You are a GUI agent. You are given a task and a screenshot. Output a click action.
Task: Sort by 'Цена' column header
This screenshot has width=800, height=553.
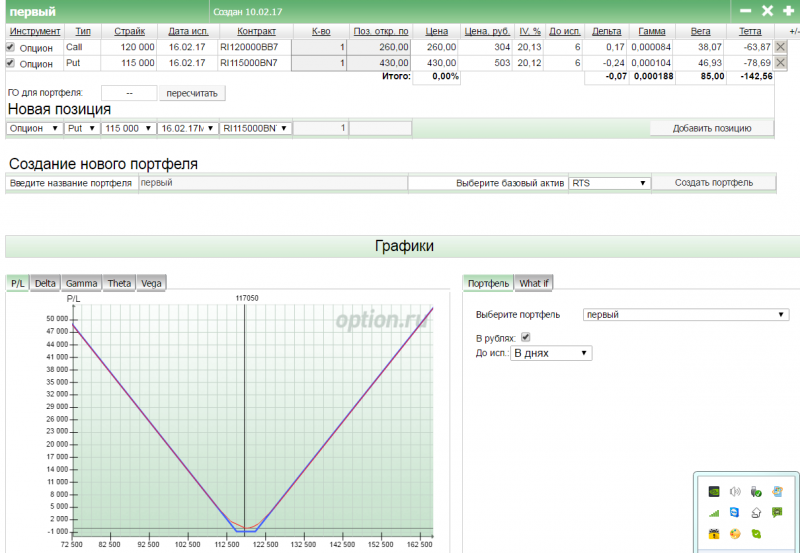[x=437, y=31]
